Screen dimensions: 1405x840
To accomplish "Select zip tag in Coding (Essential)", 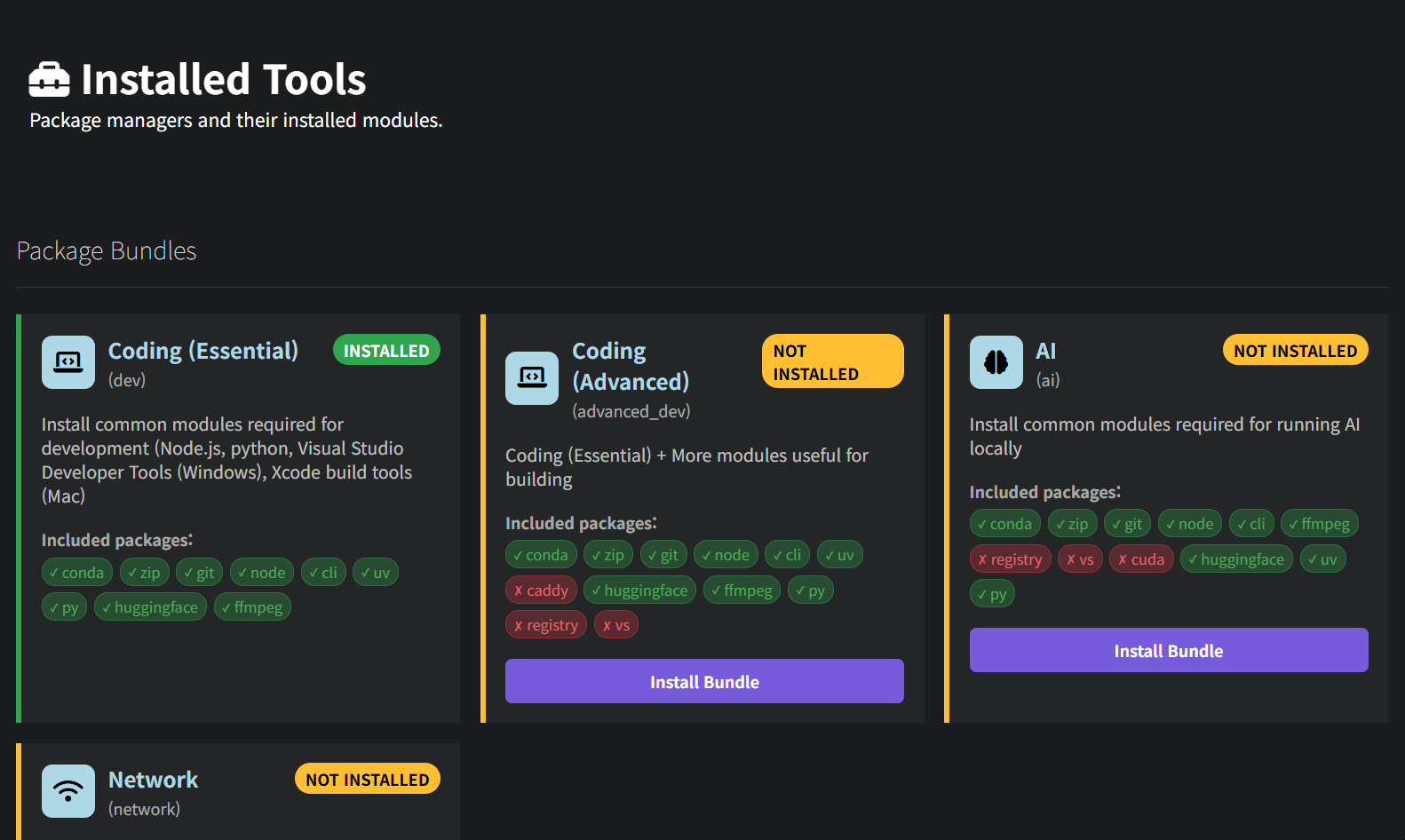I will click(x=145, y=573).
